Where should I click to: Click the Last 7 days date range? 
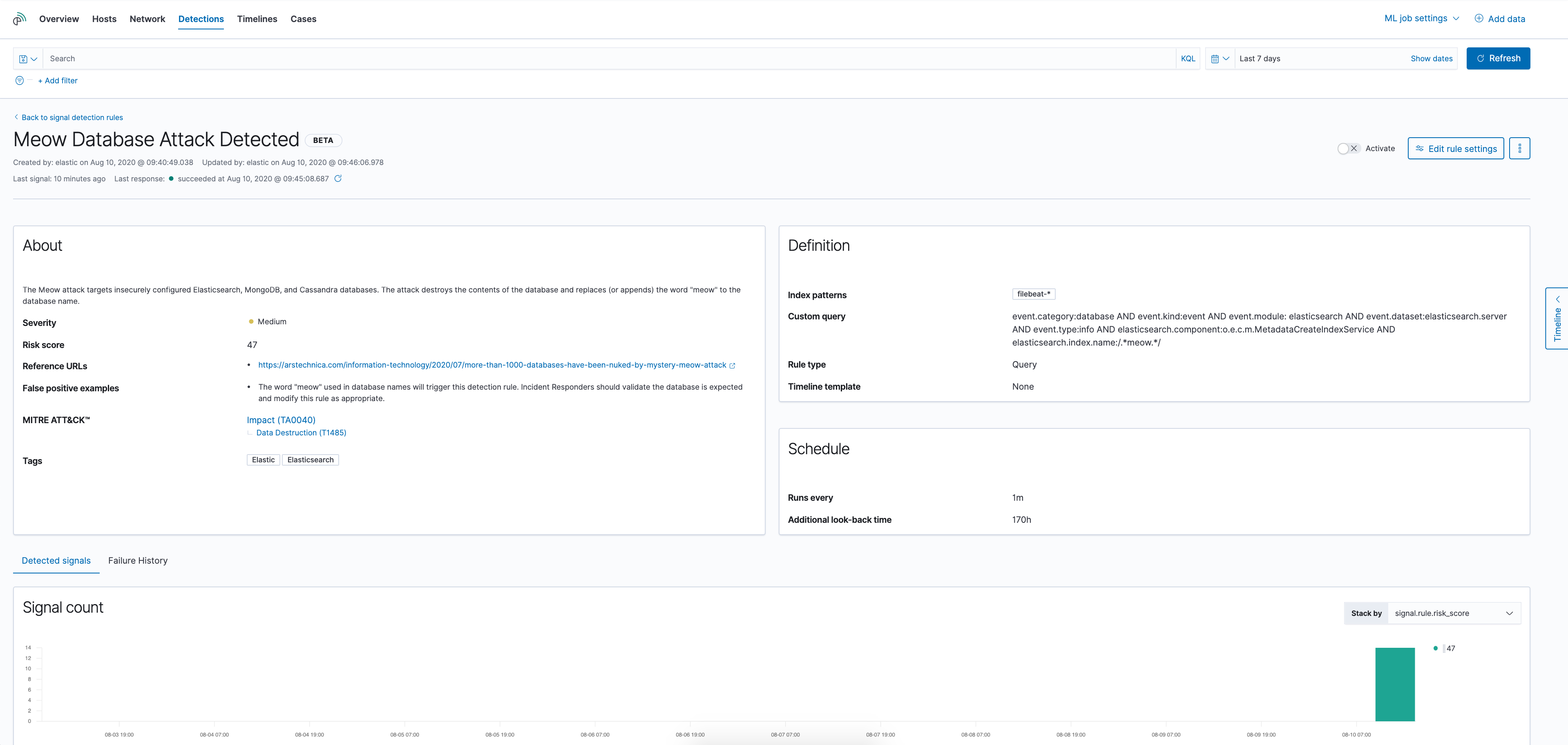pyautogui.click(x=1260, y=59)
